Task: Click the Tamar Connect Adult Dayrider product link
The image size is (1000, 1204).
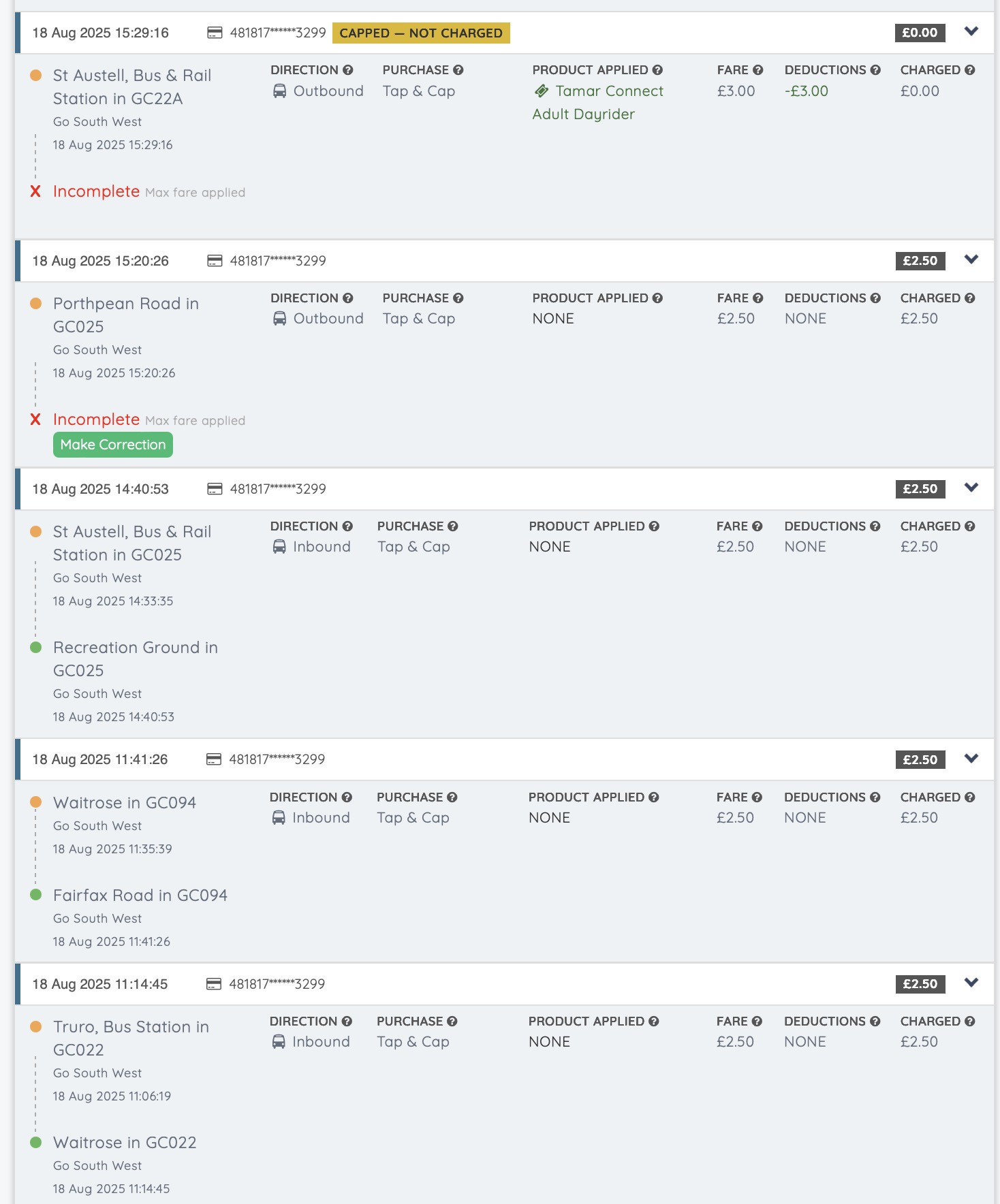Action: click(597, 103)
